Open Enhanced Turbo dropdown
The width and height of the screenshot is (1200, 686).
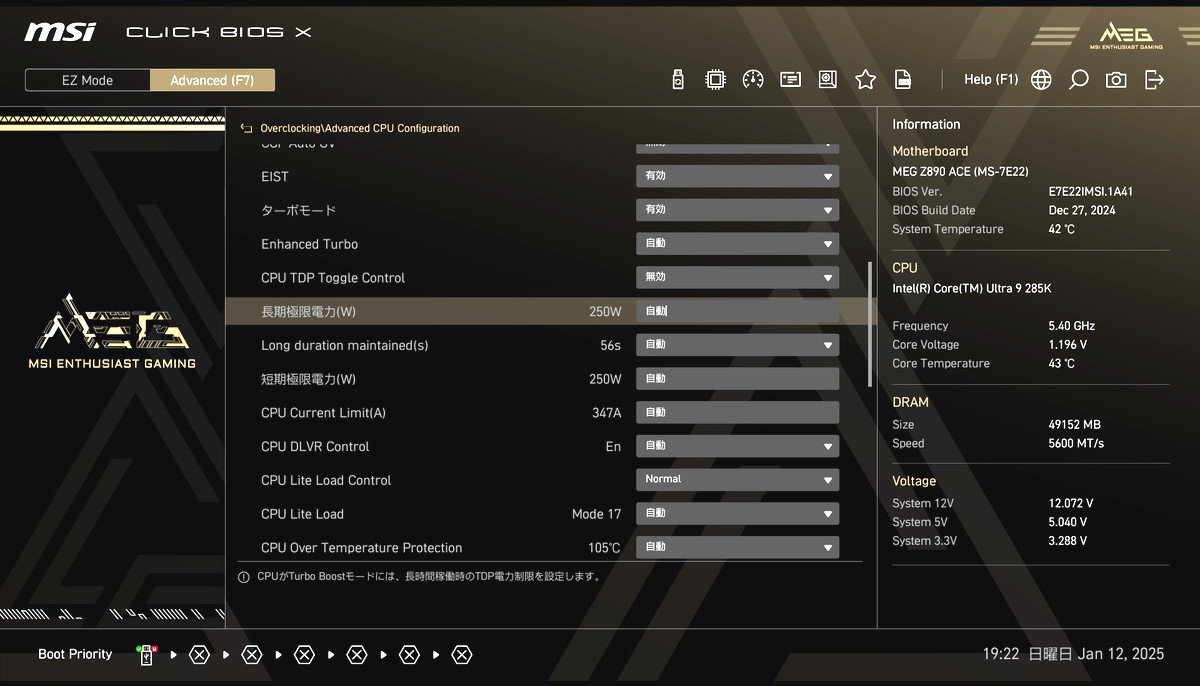tap(737, 244)
